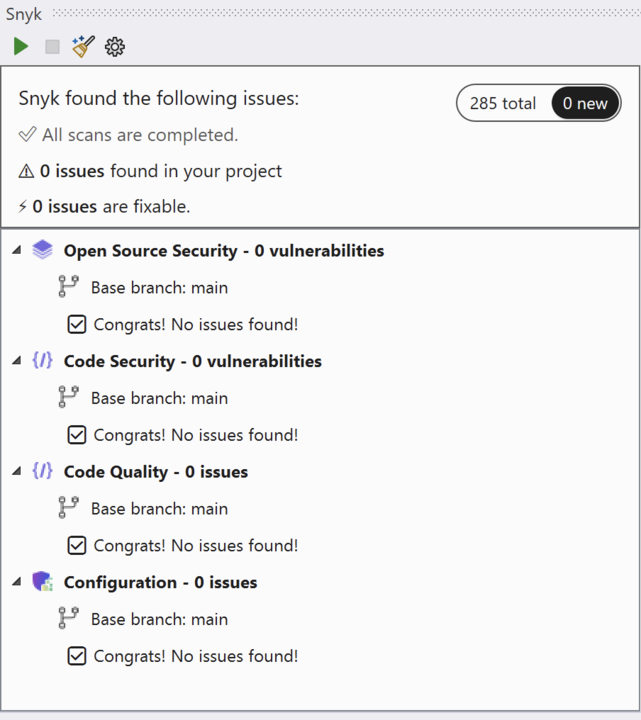Screen dimensions: 641x720
Task: Collapse the Configuration tree node
Action: click(16, 582)
